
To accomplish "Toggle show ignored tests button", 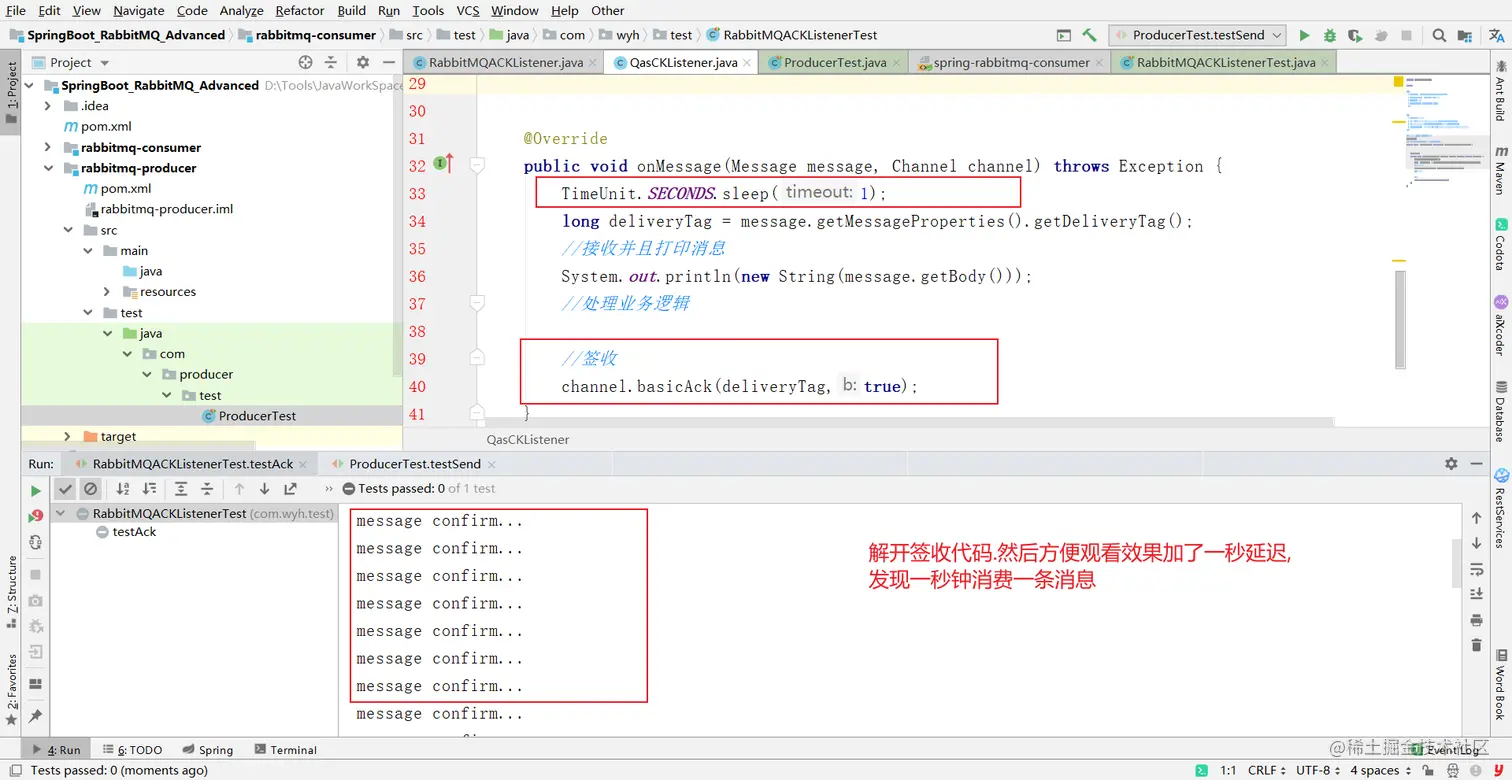I will coord(91,489).
